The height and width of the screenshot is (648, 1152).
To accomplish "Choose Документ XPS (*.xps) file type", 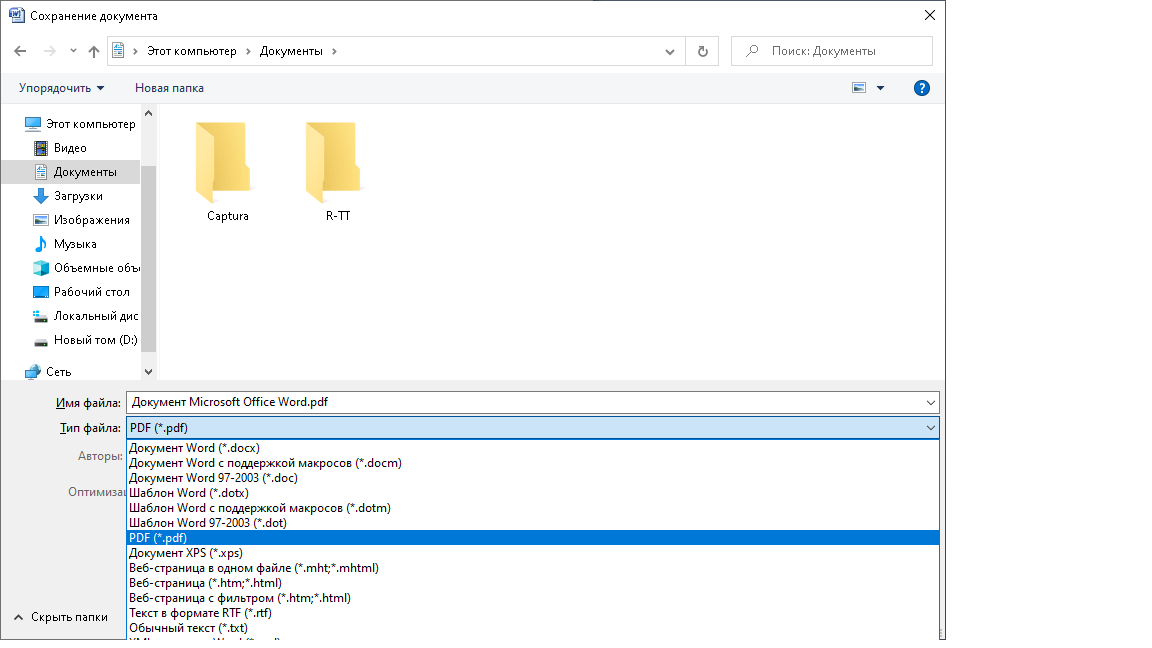I will point(533,553).
